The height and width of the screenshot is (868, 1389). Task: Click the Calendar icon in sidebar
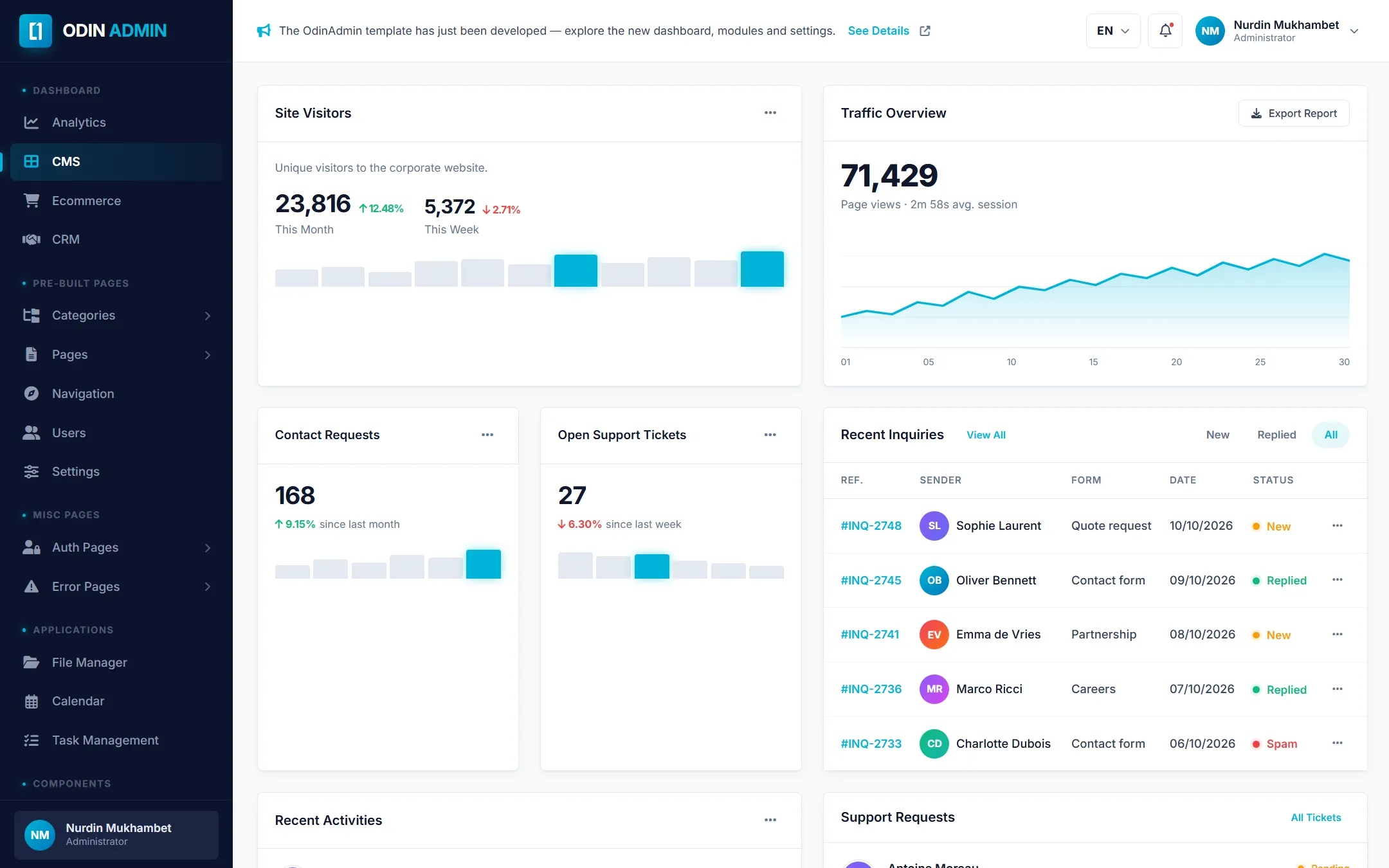(x=31, y=701)
